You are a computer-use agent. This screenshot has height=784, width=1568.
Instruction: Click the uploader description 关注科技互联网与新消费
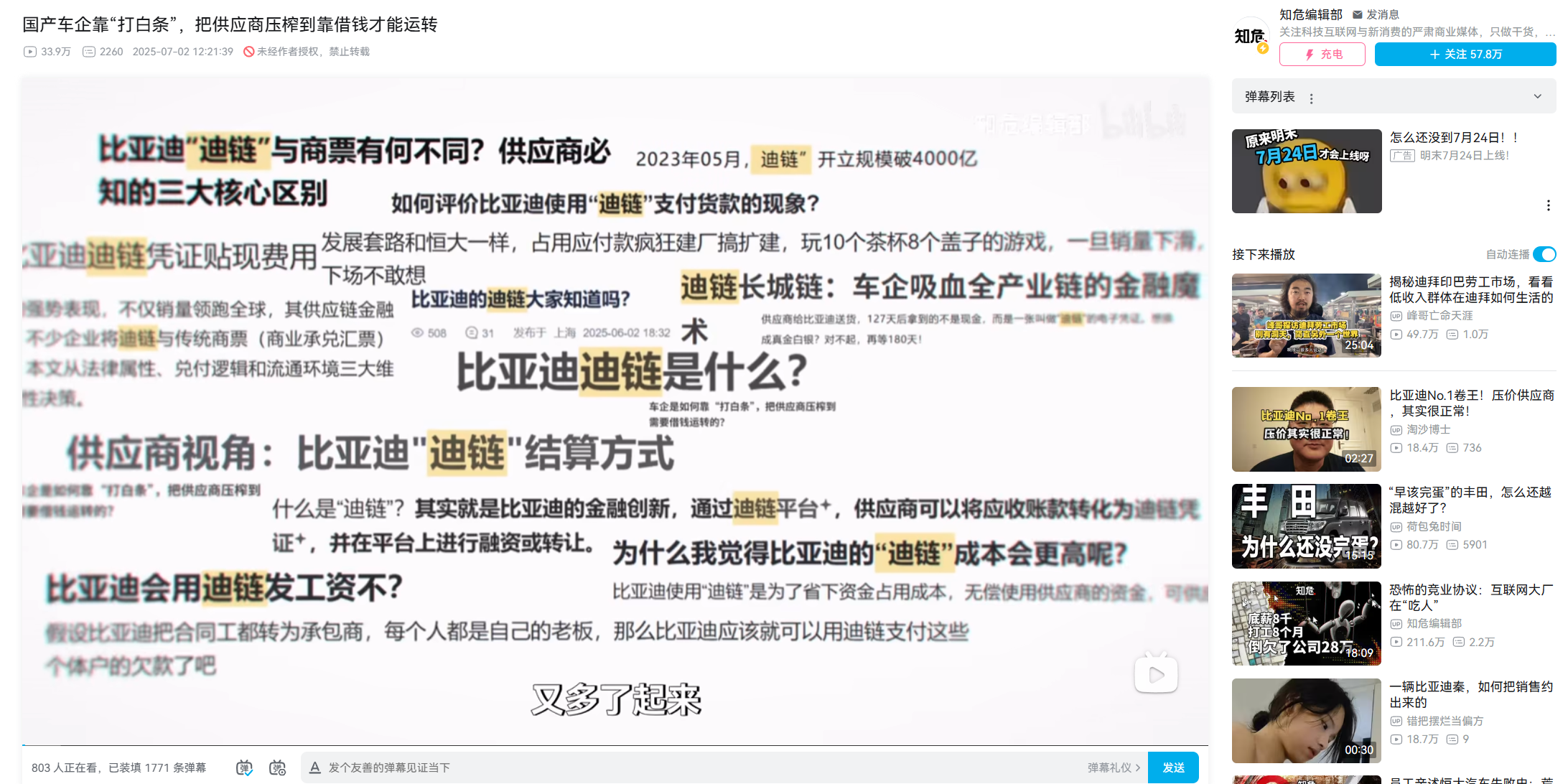tap(1417, 32)
